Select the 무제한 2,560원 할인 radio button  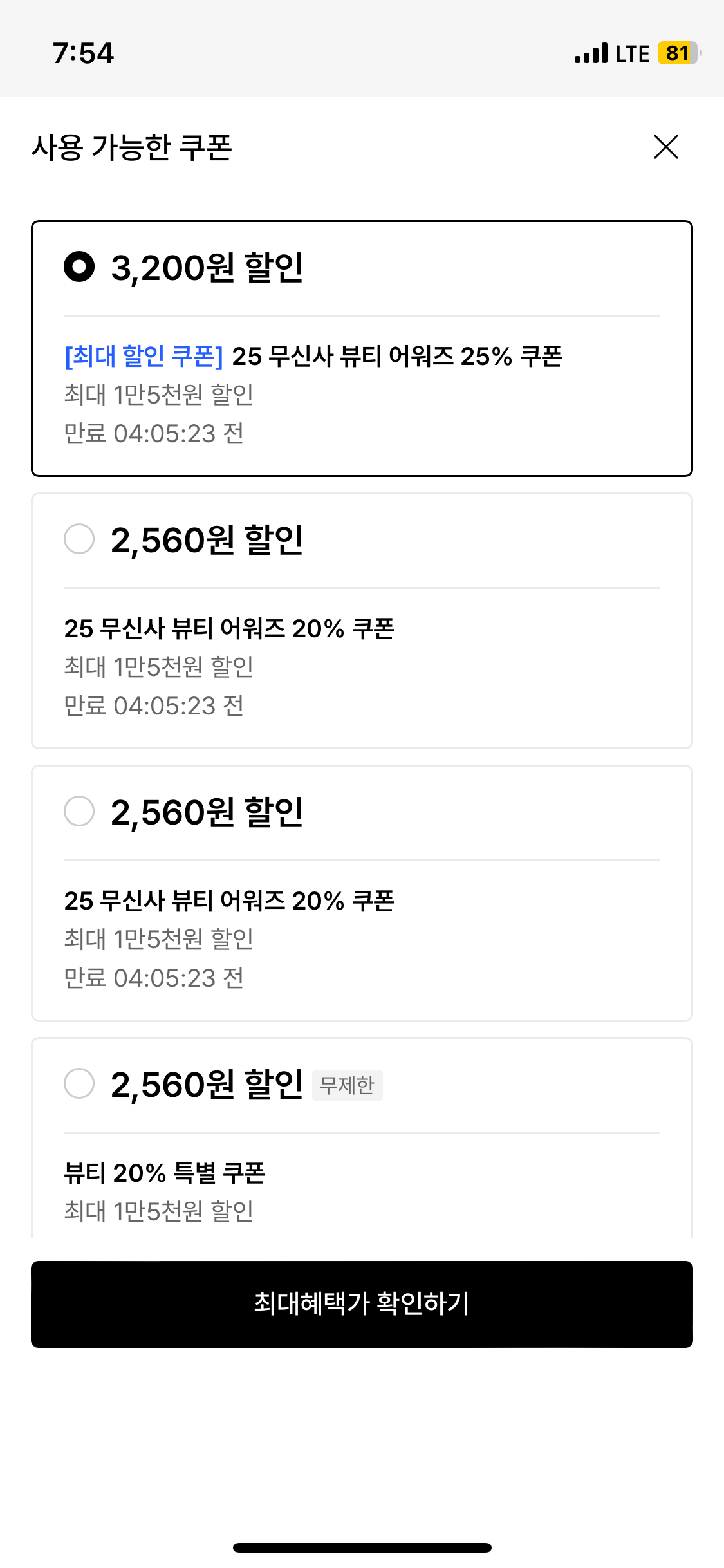79,1083
